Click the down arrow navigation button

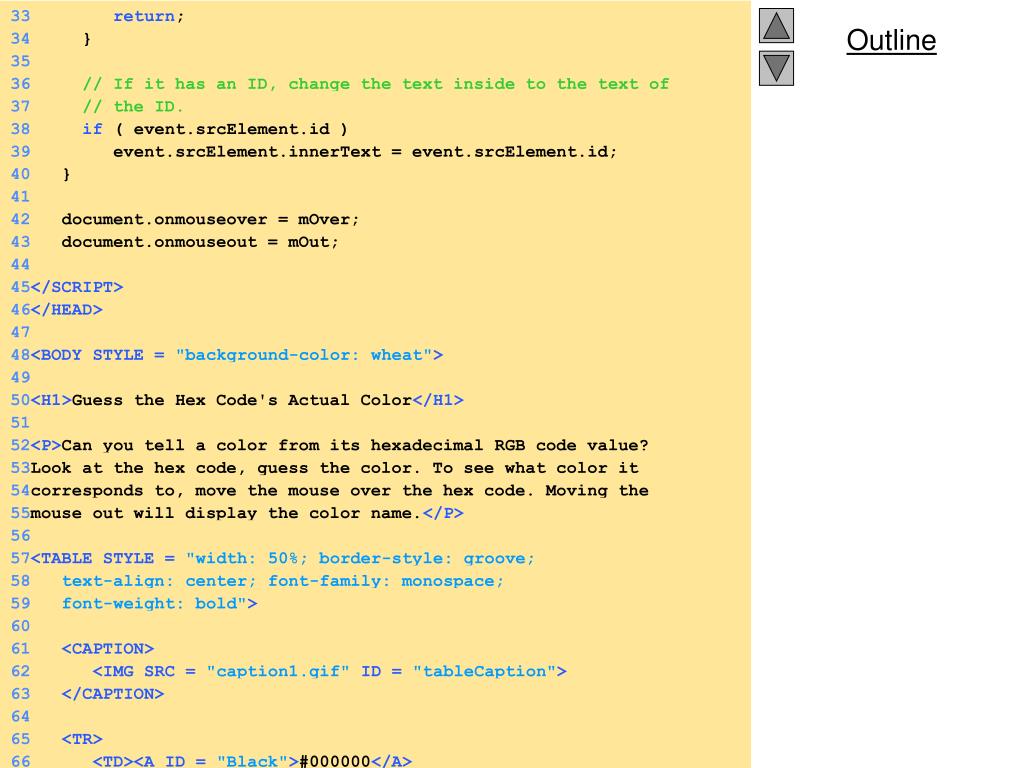point(776,69)
